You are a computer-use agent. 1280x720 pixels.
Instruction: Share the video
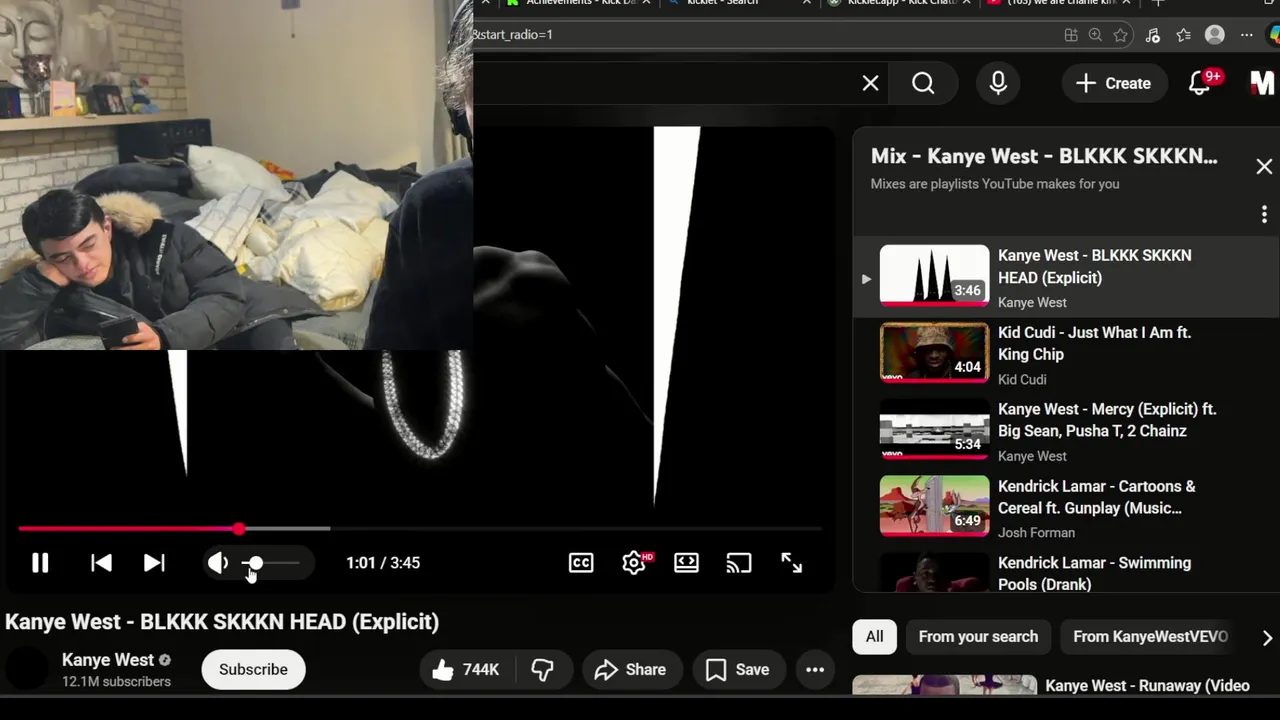coord(630,670)
